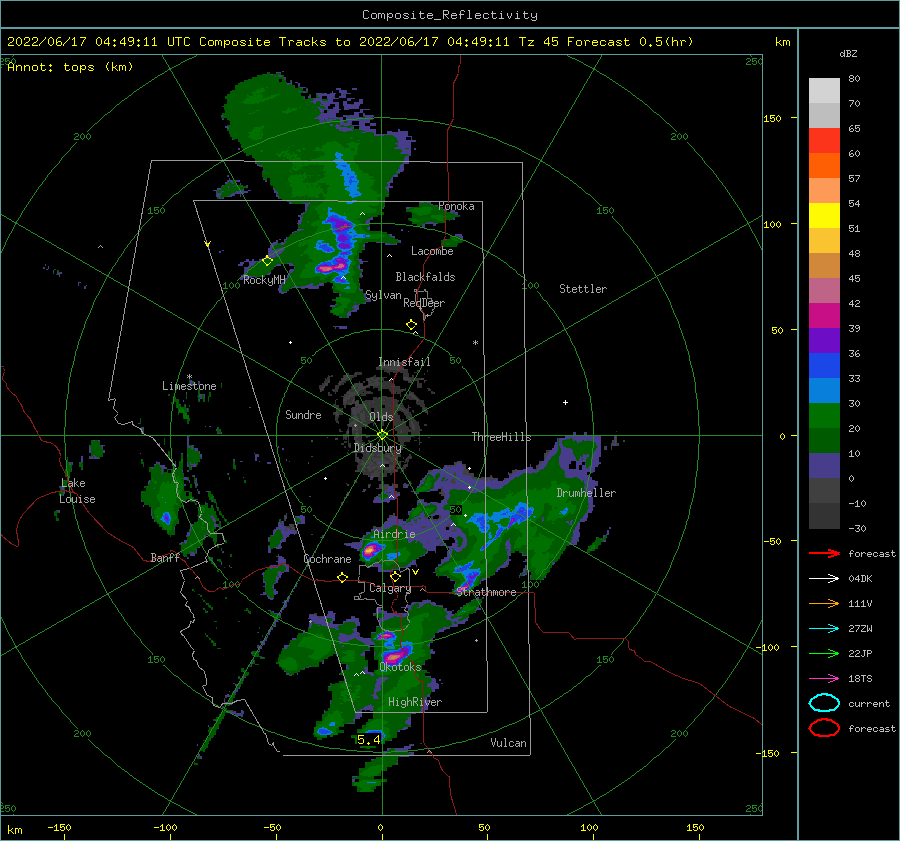Pick the royal blue 33-36 dBZ swatch

coord(824,366)
